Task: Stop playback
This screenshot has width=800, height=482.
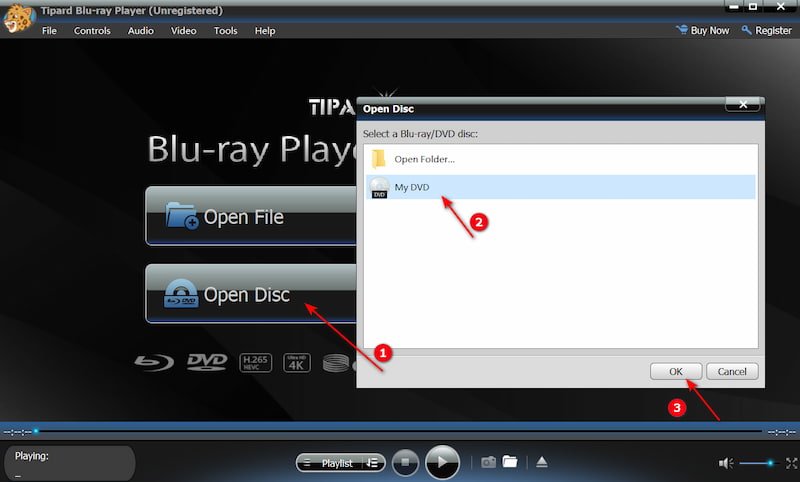Action: pos(405,462)
